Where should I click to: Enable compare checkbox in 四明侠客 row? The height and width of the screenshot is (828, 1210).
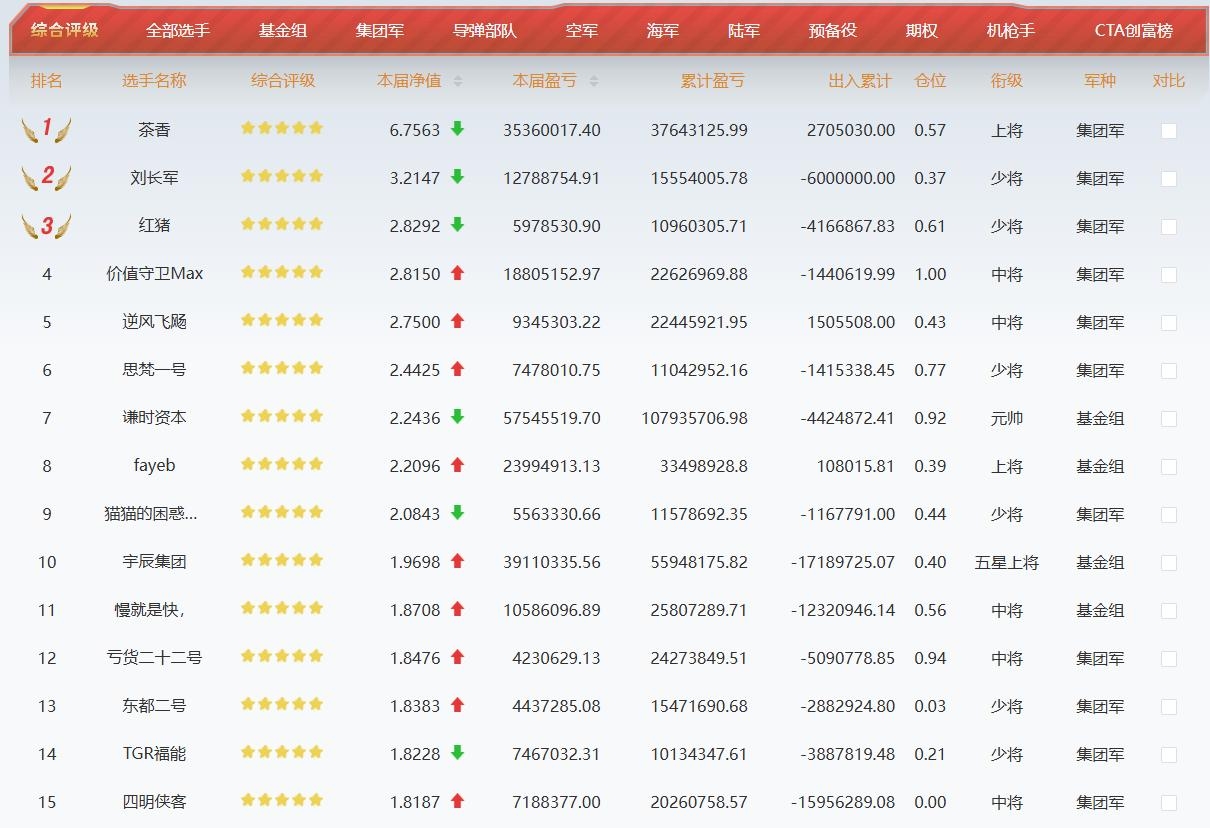coord(1169,802)
